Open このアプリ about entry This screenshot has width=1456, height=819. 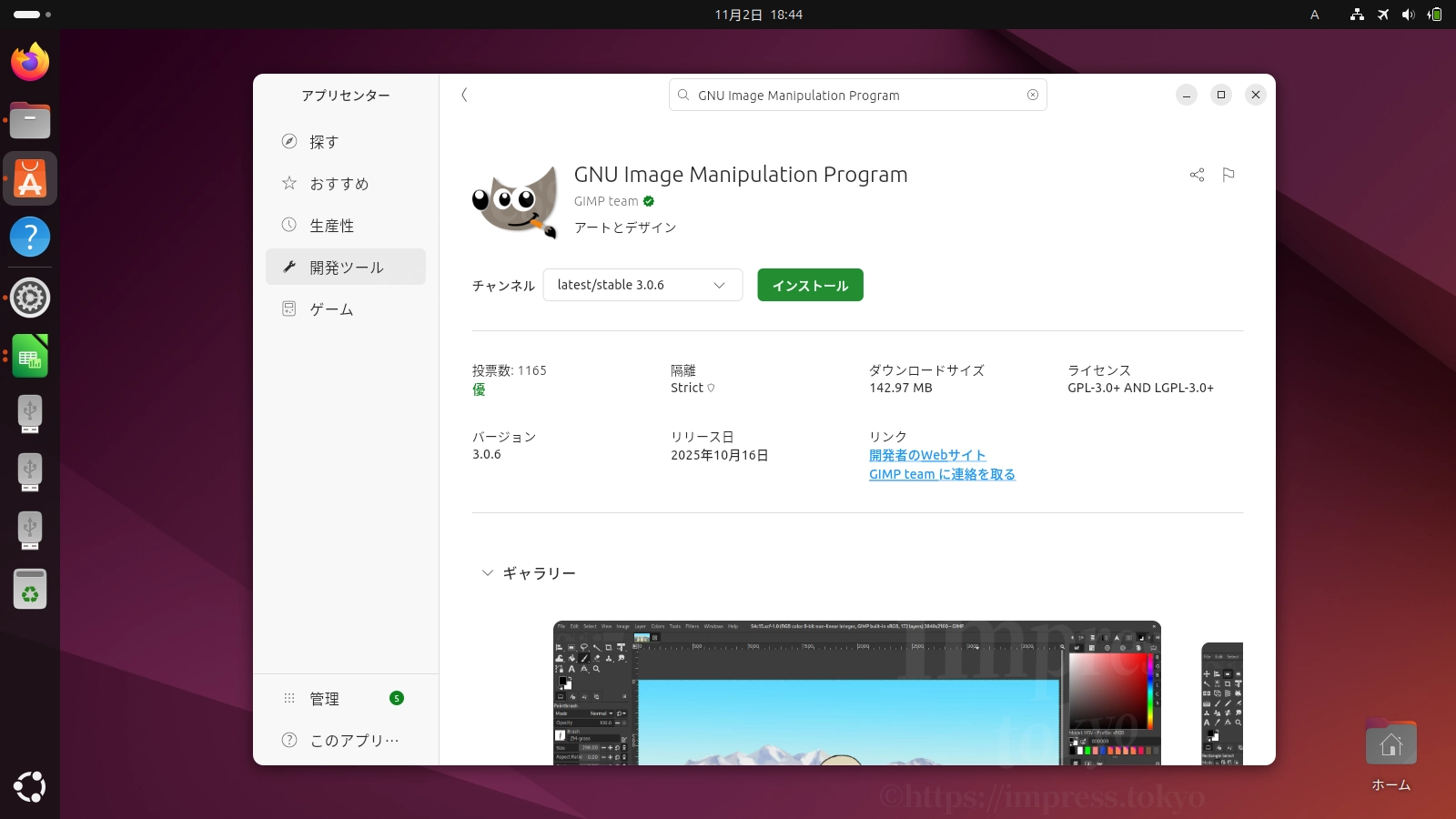click(346, 741)
